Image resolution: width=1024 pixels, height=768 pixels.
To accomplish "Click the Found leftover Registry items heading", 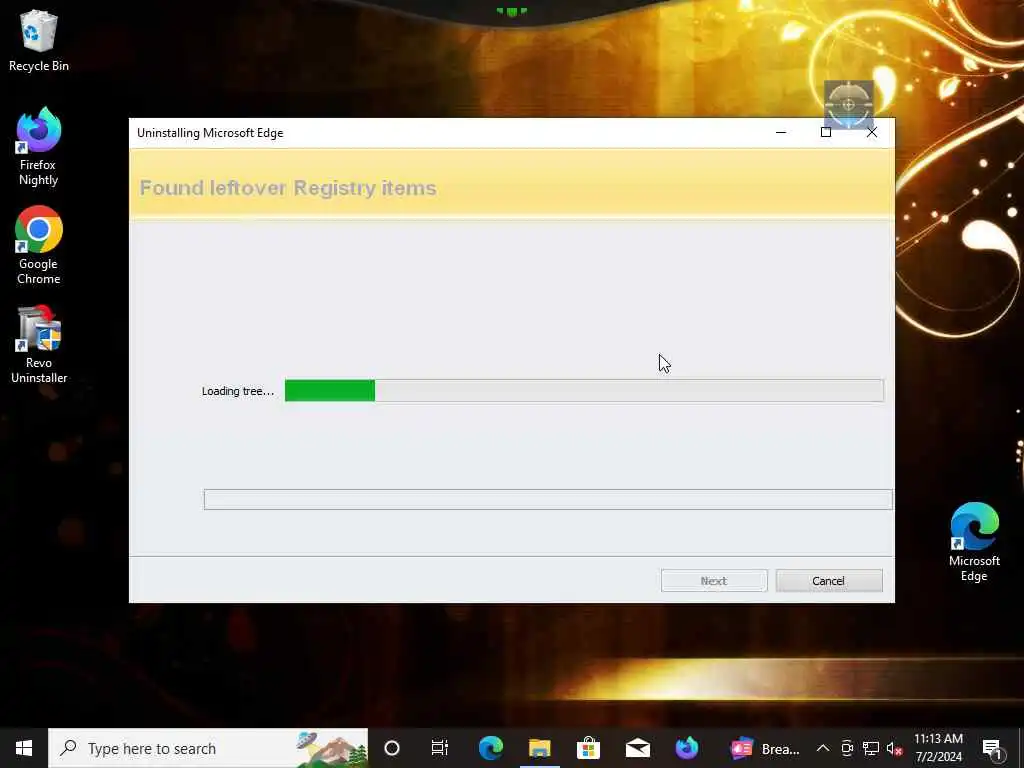I will [288, 188].
